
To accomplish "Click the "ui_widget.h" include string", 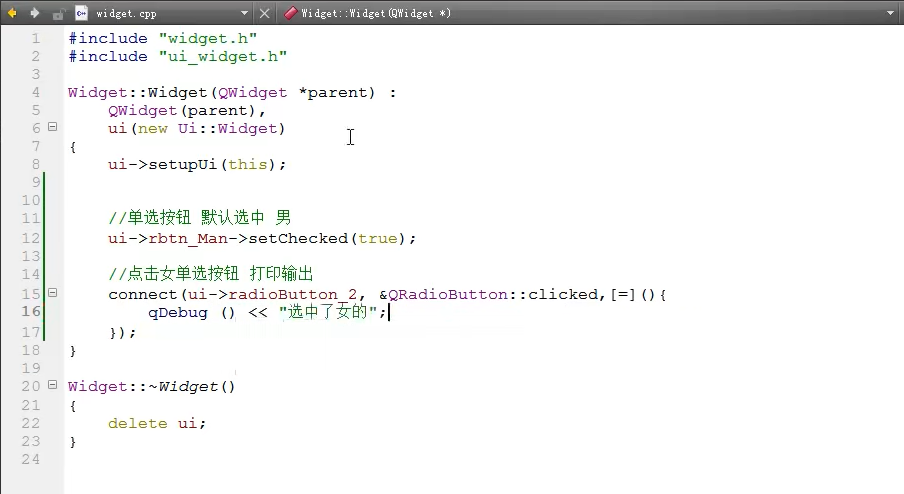I will click(223, 56).
